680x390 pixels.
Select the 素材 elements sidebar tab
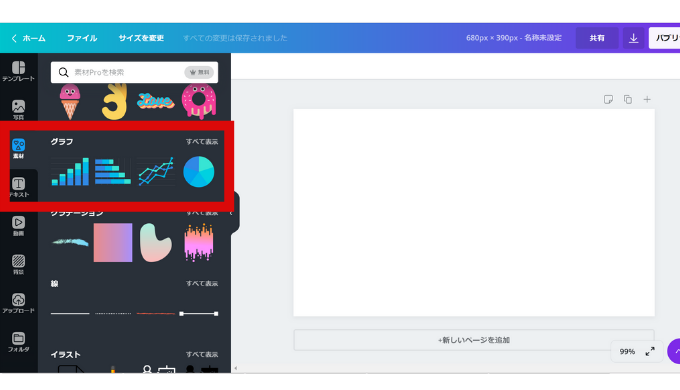18,148
